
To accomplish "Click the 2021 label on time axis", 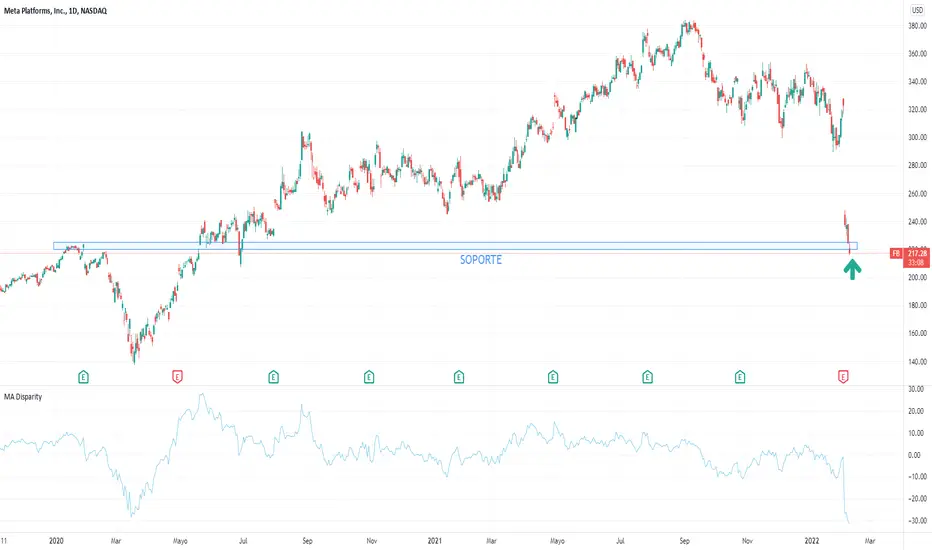I will [x=435, y=541].
